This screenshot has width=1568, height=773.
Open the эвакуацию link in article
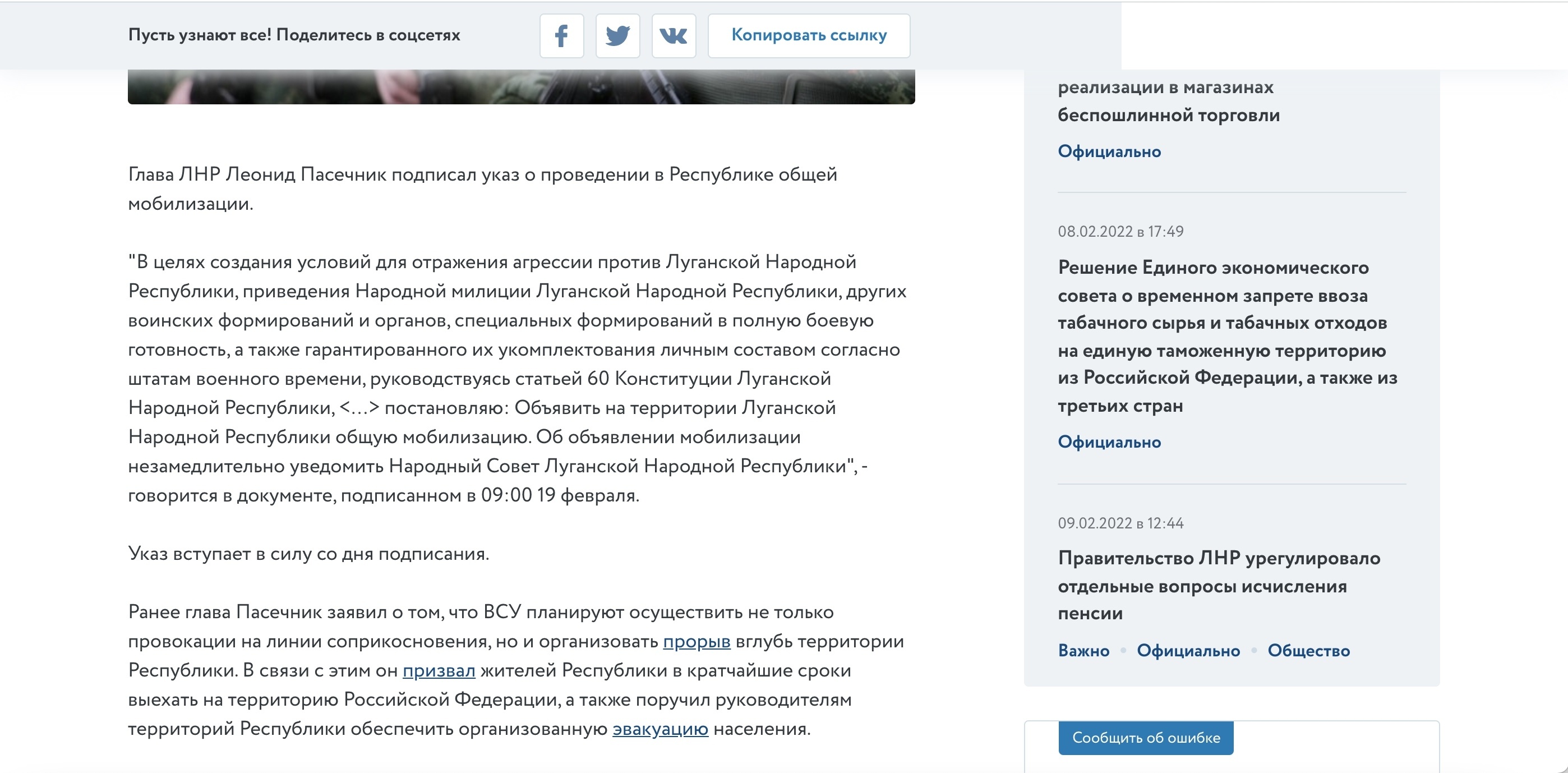[x=660, y=729]
